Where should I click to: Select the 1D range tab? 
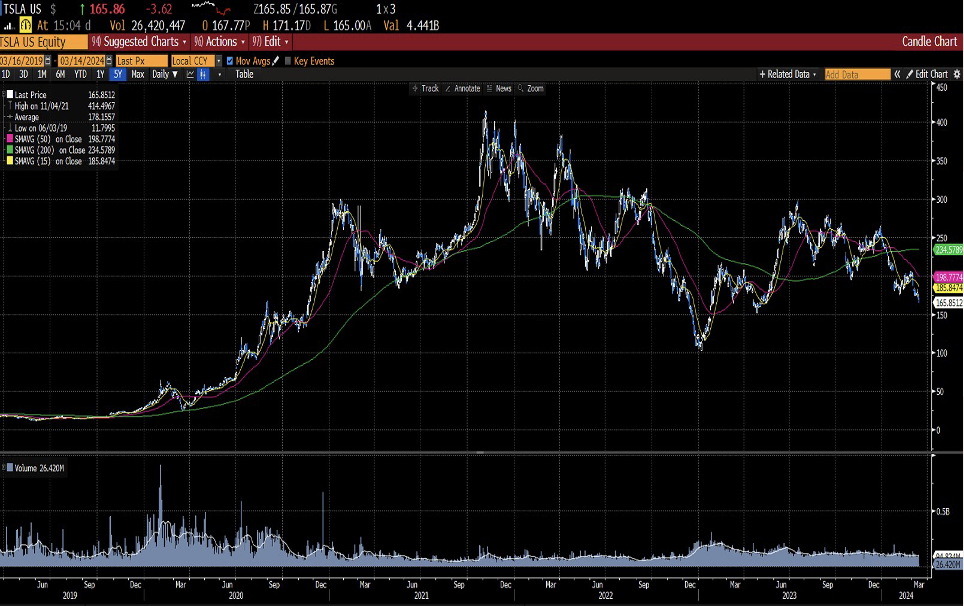(x=6, y=74)
